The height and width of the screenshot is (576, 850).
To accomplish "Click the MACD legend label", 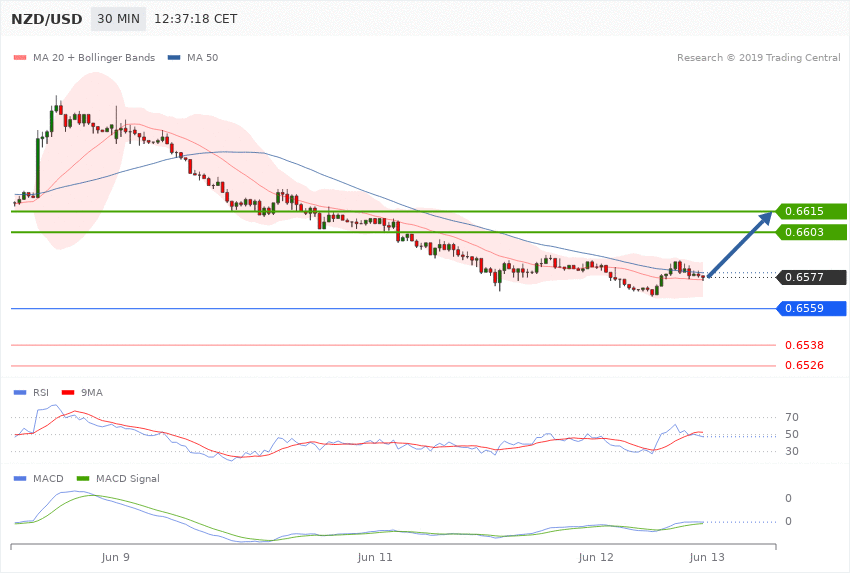I will coord(48,478).
